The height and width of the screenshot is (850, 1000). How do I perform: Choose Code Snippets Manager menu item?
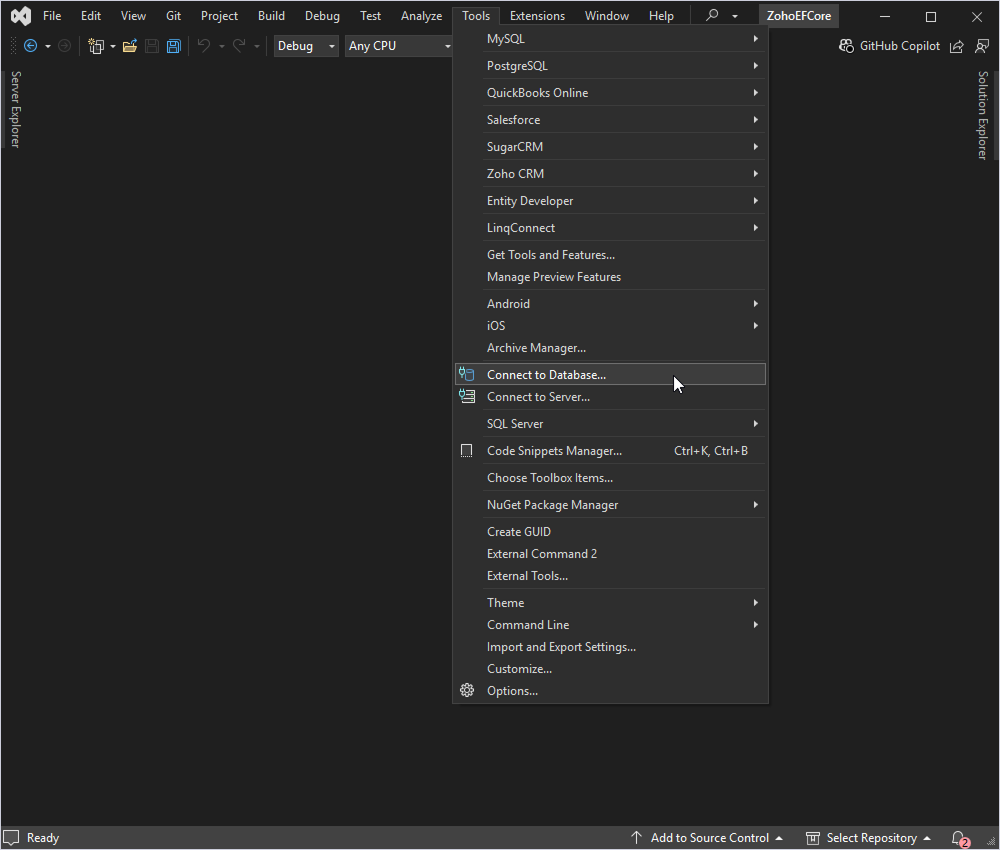click(554, 451)
